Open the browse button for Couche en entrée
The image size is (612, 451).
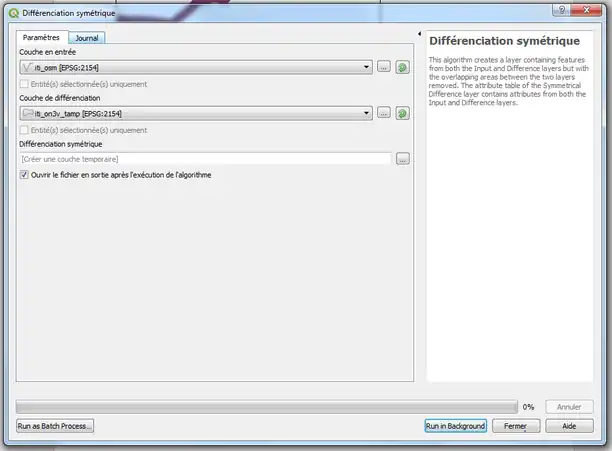pos(384,67)
